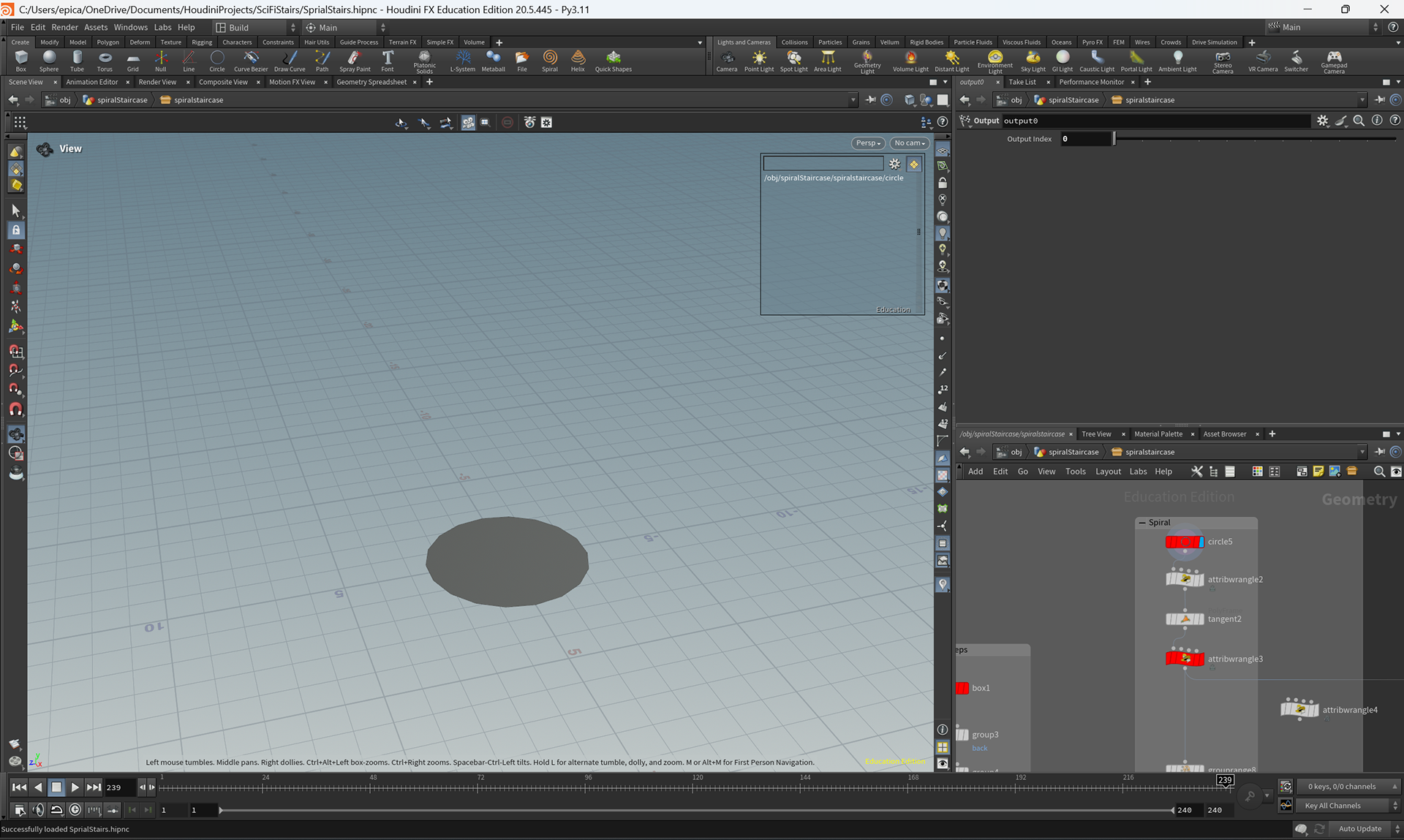Image resolution: width=1404 pixels, height=840 pixels.
Task: Open the Persp view dropdown
Action: (x=868, y=143)
